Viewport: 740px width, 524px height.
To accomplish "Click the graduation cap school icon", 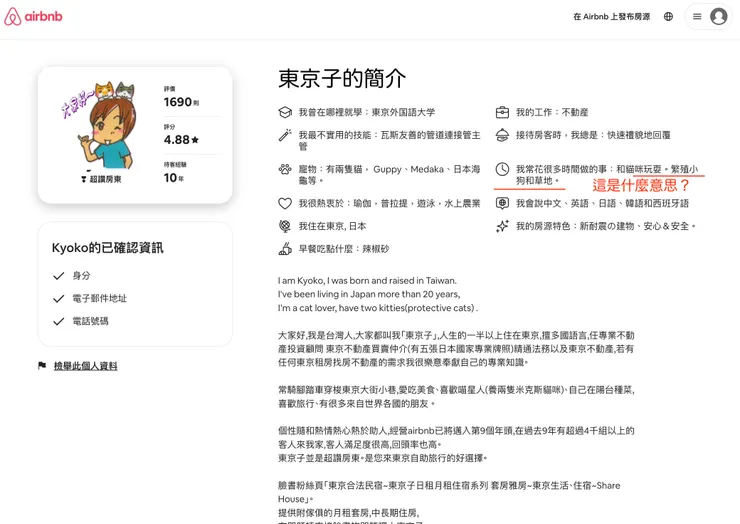I will tap(285, 112).
